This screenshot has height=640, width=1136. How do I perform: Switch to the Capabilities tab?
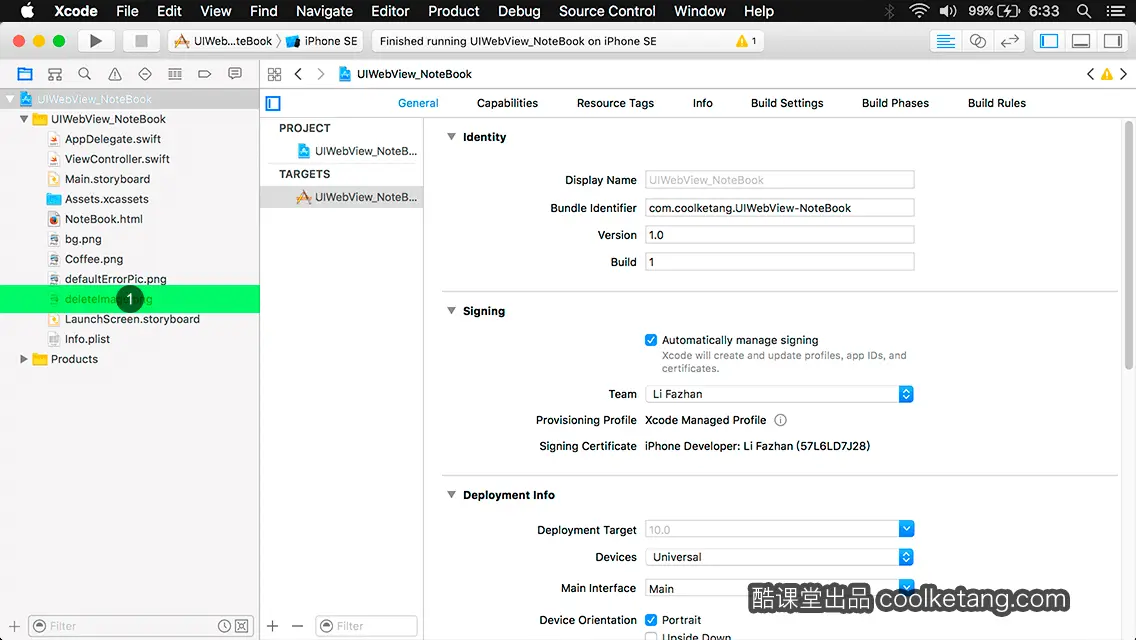(507, 103)
